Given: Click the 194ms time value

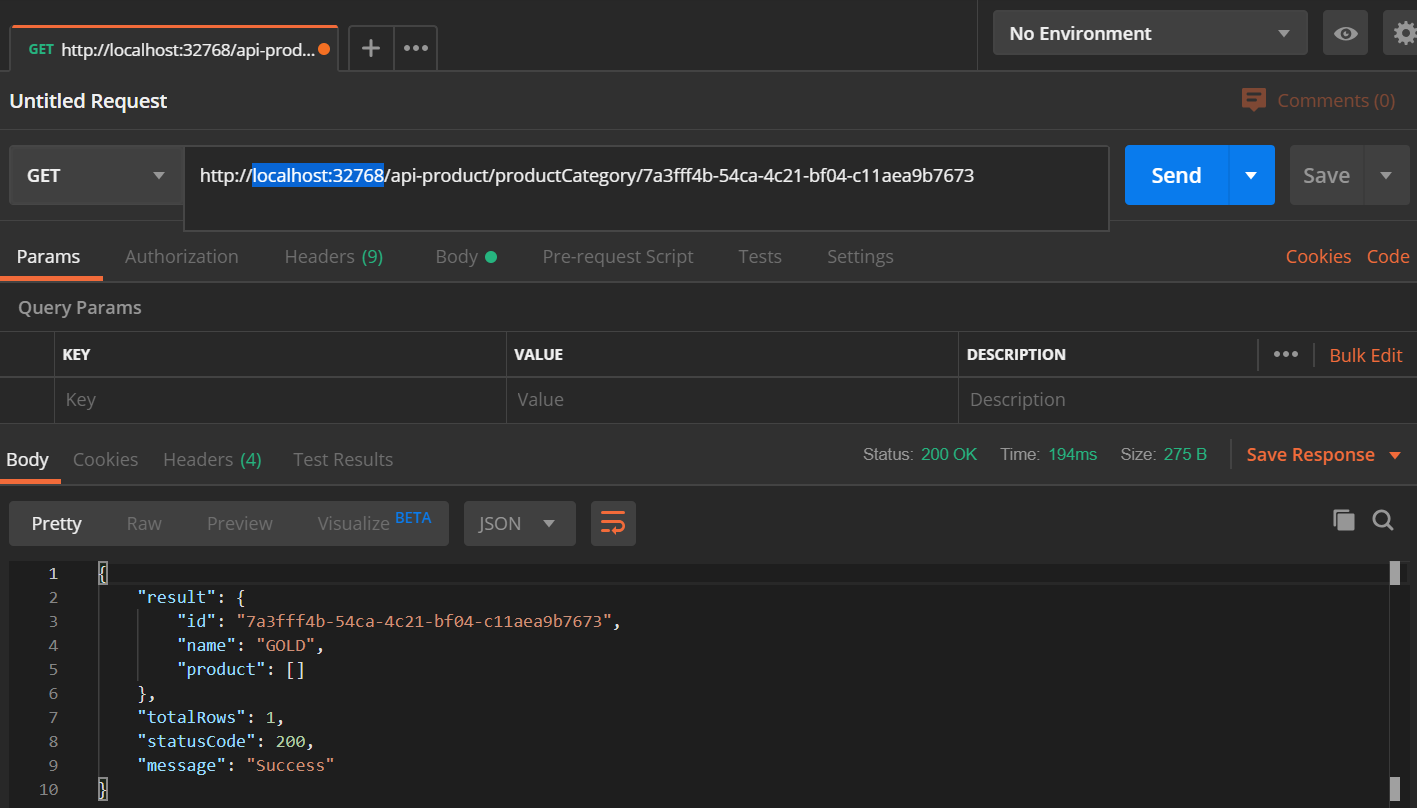Looking at the screenshot, I should 1072,454.
